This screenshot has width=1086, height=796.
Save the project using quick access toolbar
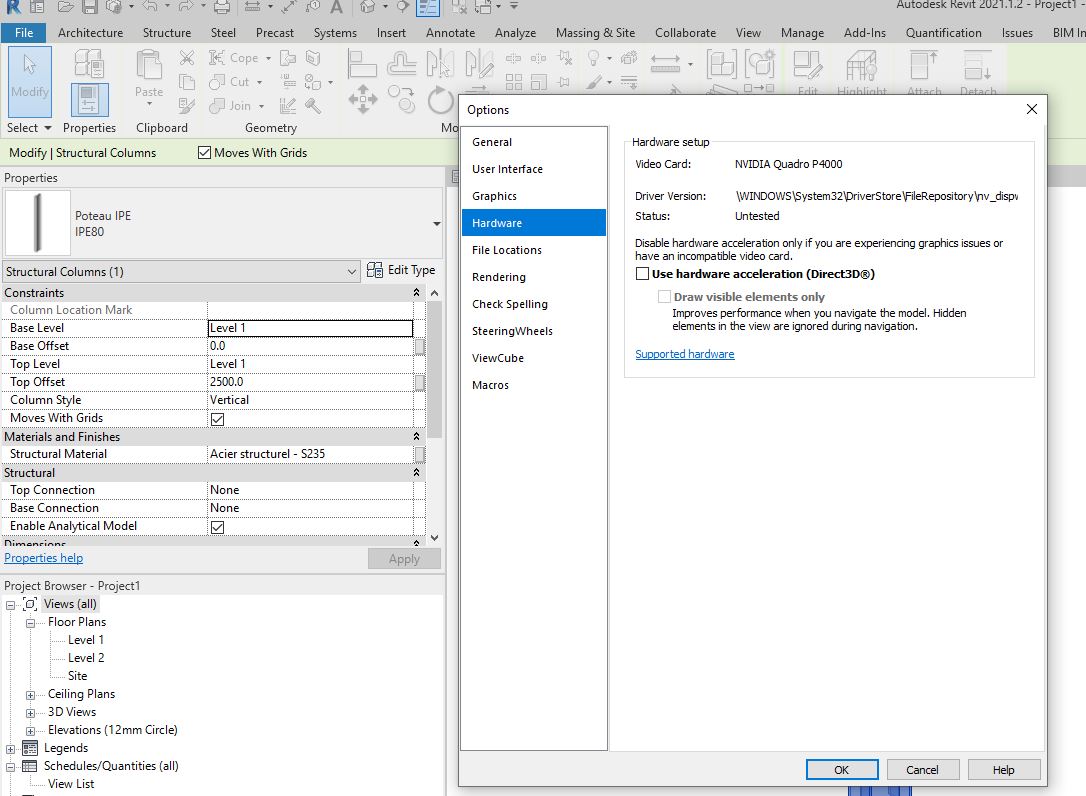(89, 9)
